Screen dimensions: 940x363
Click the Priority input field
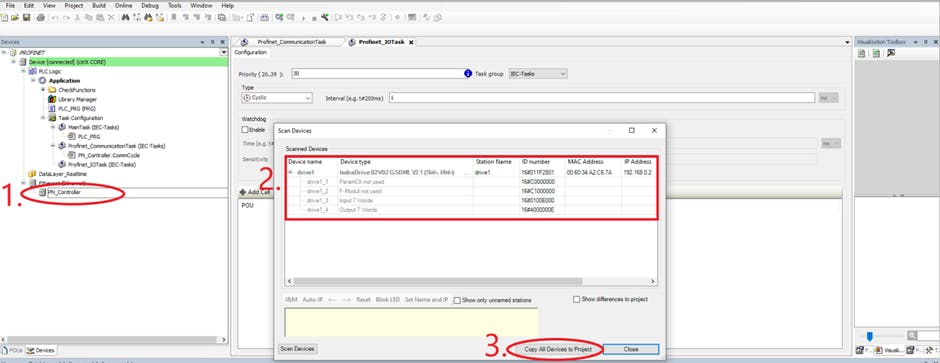coord(377,74)
